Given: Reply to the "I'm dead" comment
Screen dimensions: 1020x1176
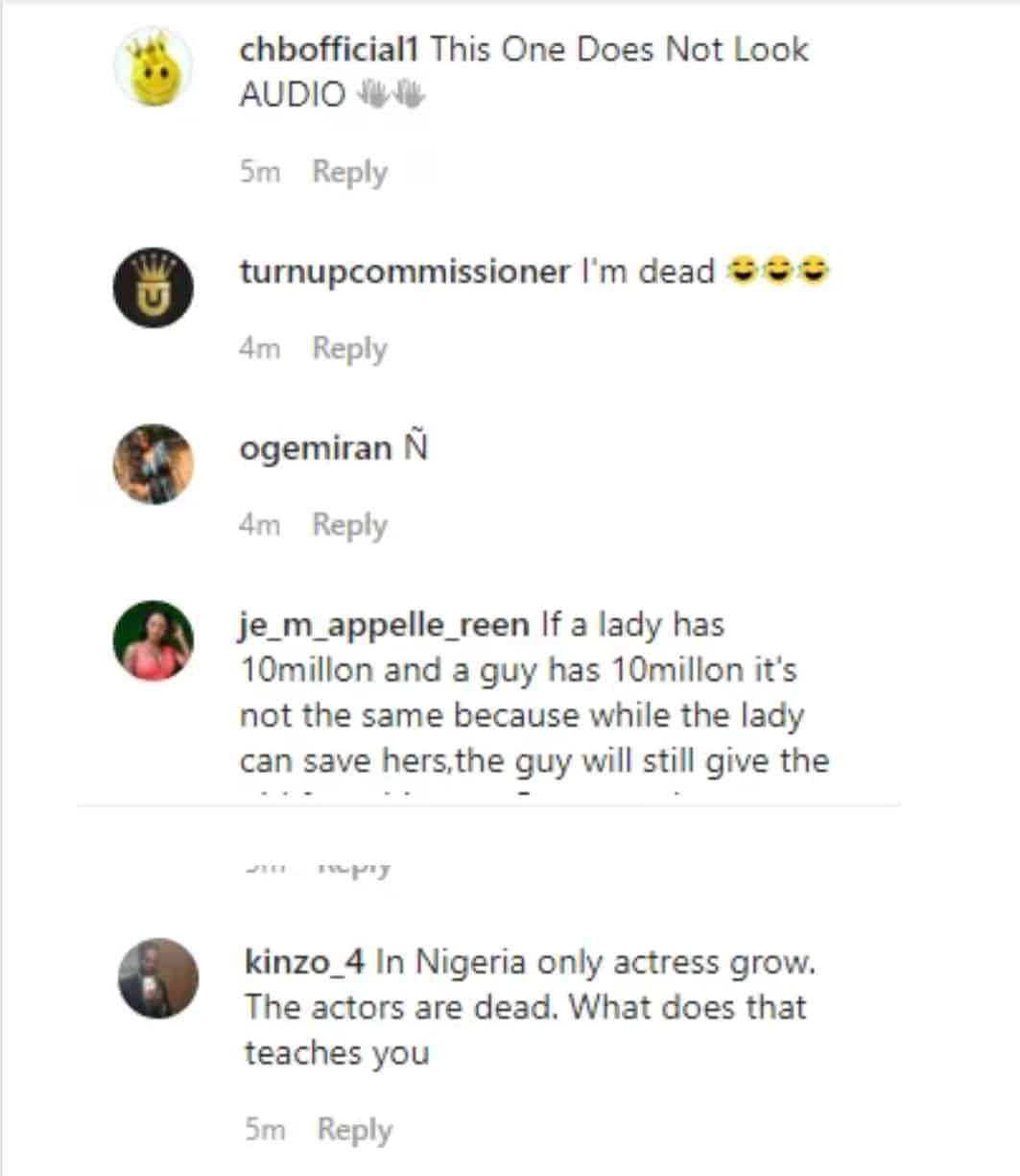Looking at the screenshot, I should (350, 349).
